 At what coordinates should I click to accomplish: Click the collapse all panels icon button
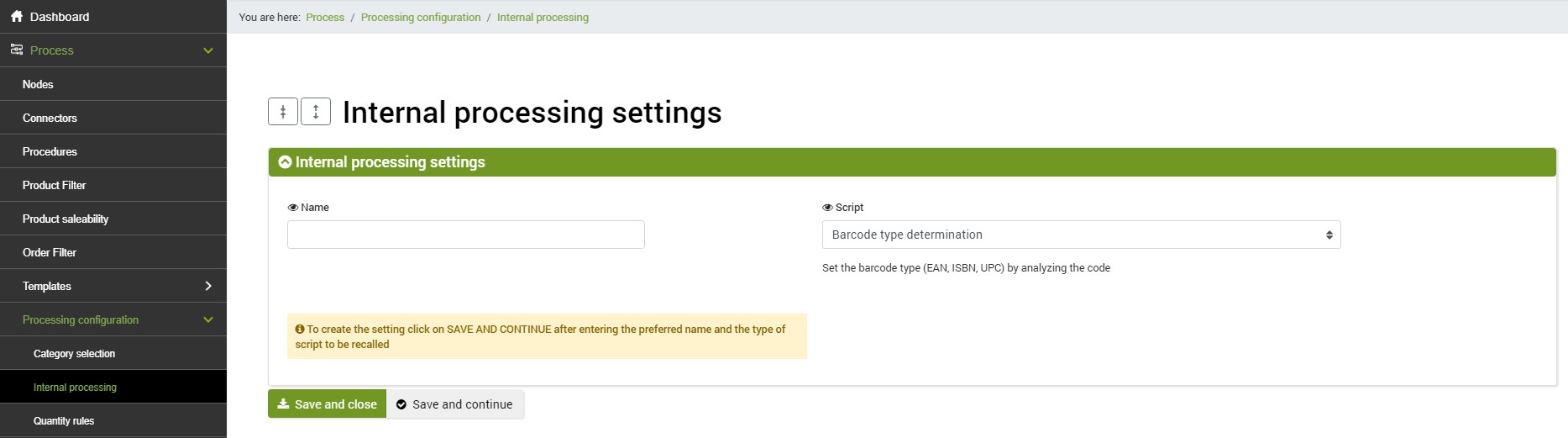coord(283,112)
